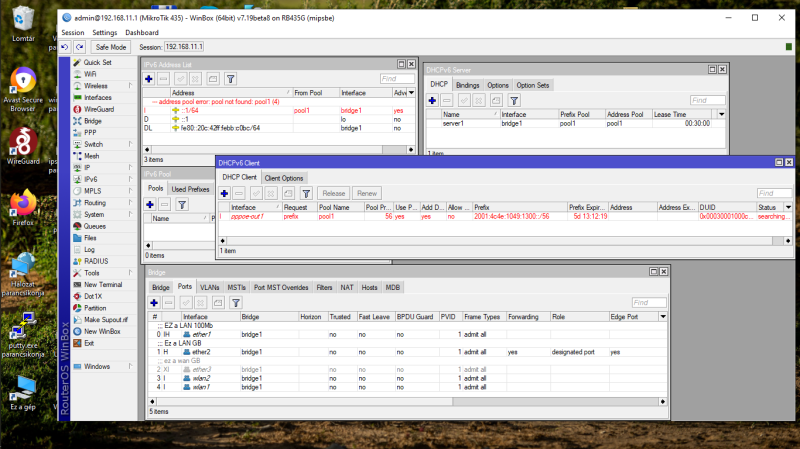Open filter in DHCPv6 Client window
This screenshot has width=800, height=449.
(x=306, y=193)
